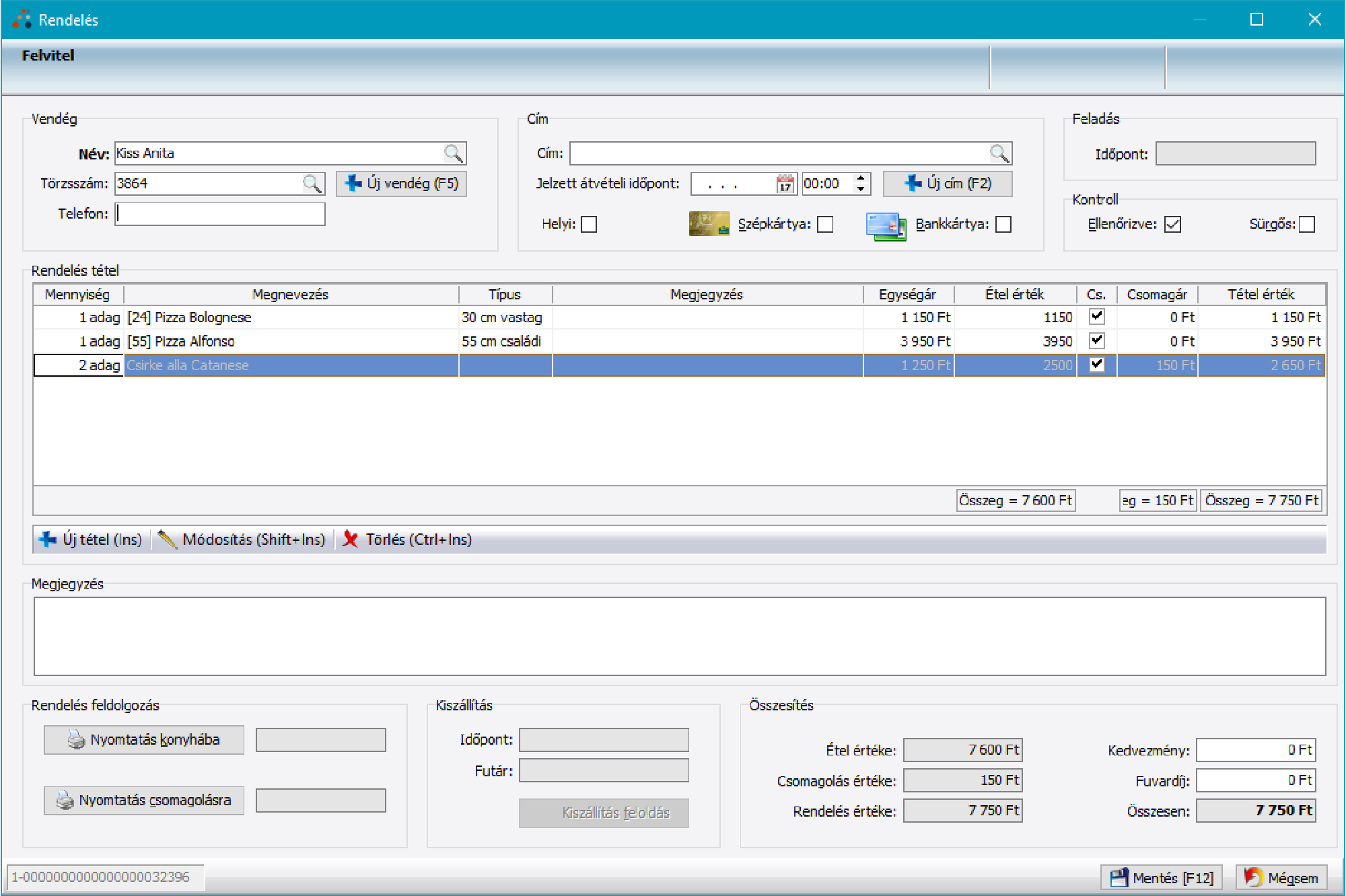
Task: Maximize the Rendelés window
Action: click(x=1256, y=20)
